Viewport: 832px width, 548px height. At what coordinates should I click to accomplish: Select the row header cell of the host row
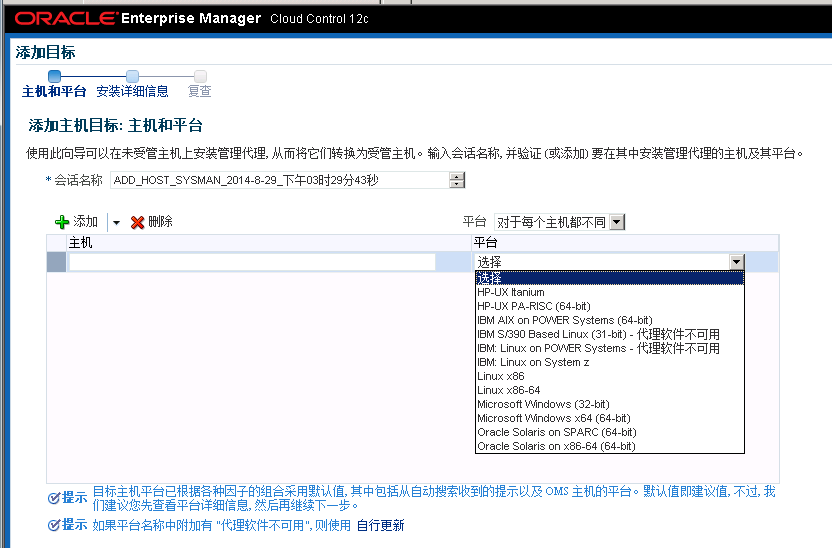[x=56, y=262]
